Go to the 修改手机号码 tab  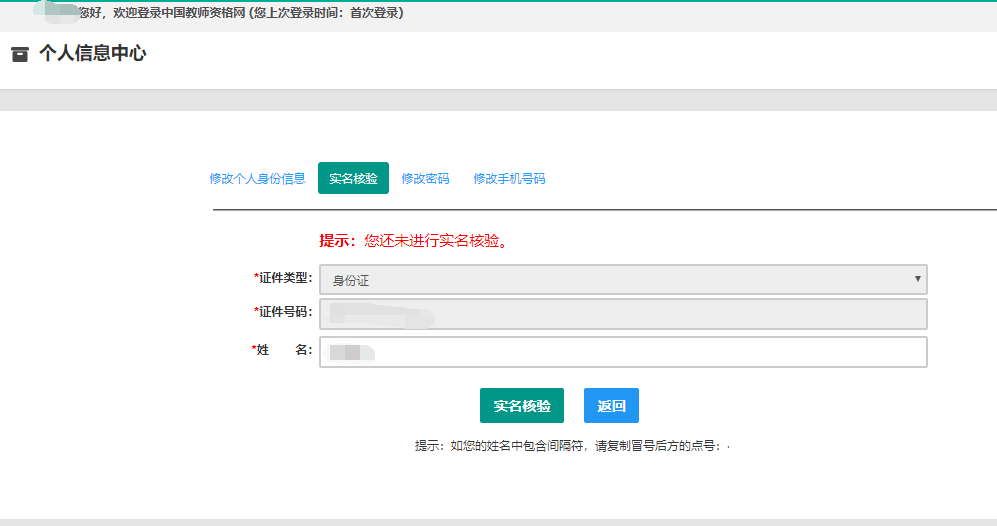509,179
